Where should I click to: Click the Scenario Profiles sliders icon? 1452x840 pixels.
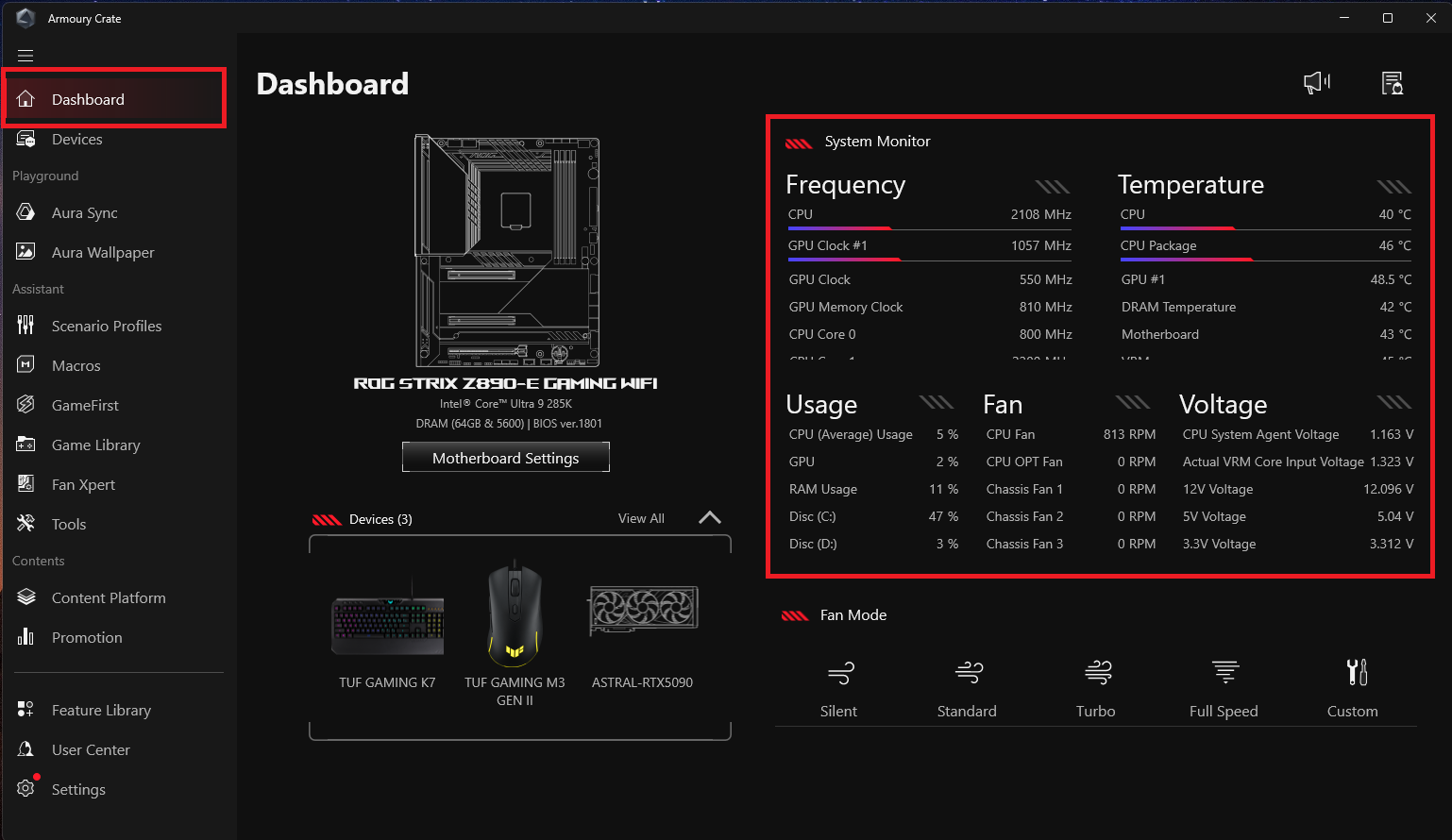click(x=25, y=326)
